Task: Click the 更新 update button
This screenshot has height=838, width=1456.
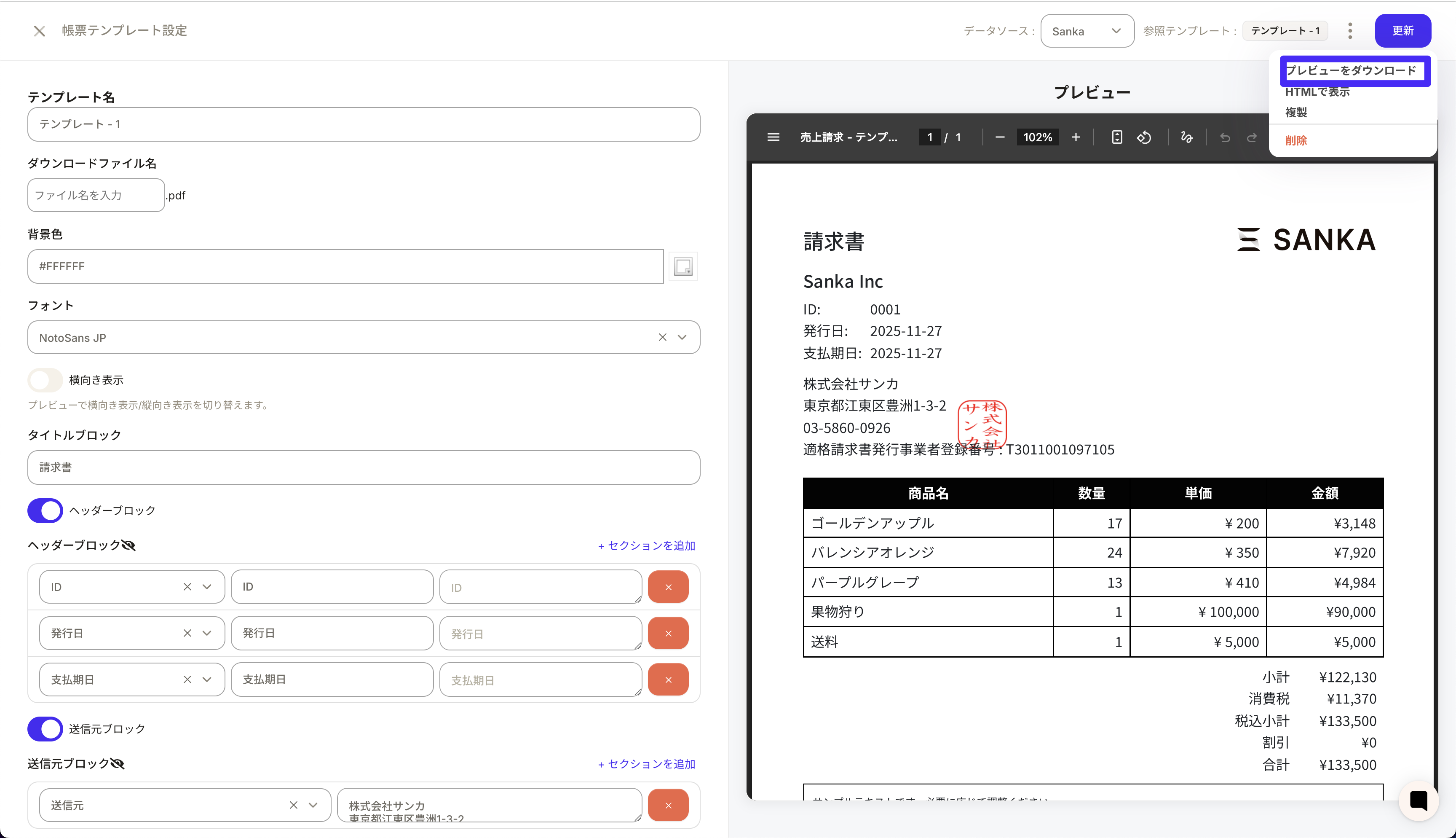Action: (x=1402, y=31)
